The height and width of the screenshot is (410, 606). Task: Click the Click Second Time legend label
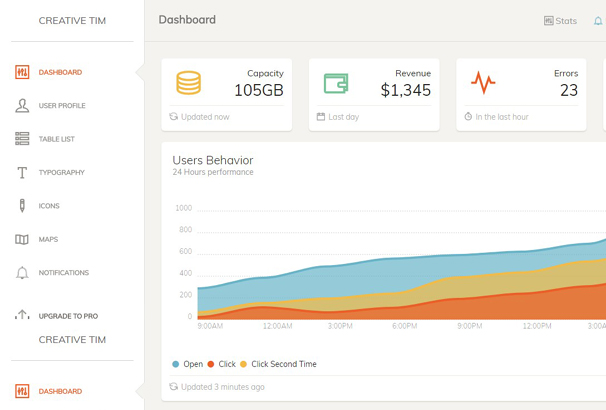pos(284,364)
